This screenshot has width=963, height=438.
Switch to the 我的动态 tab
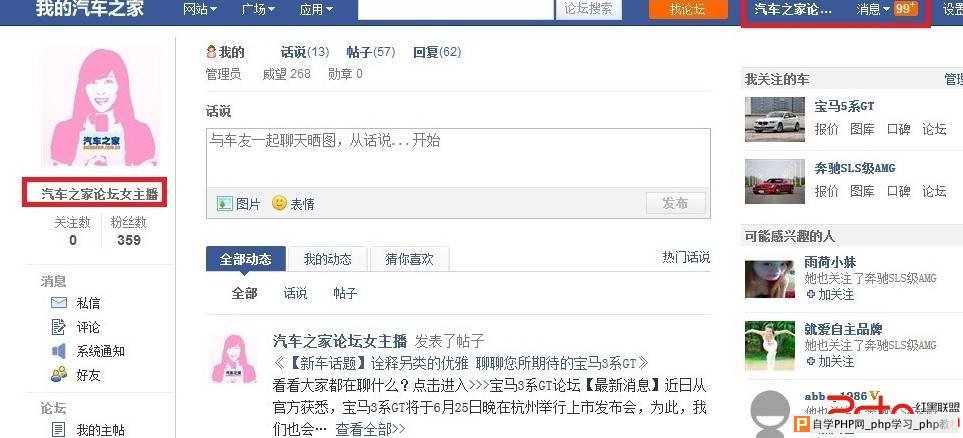[327, 259]
